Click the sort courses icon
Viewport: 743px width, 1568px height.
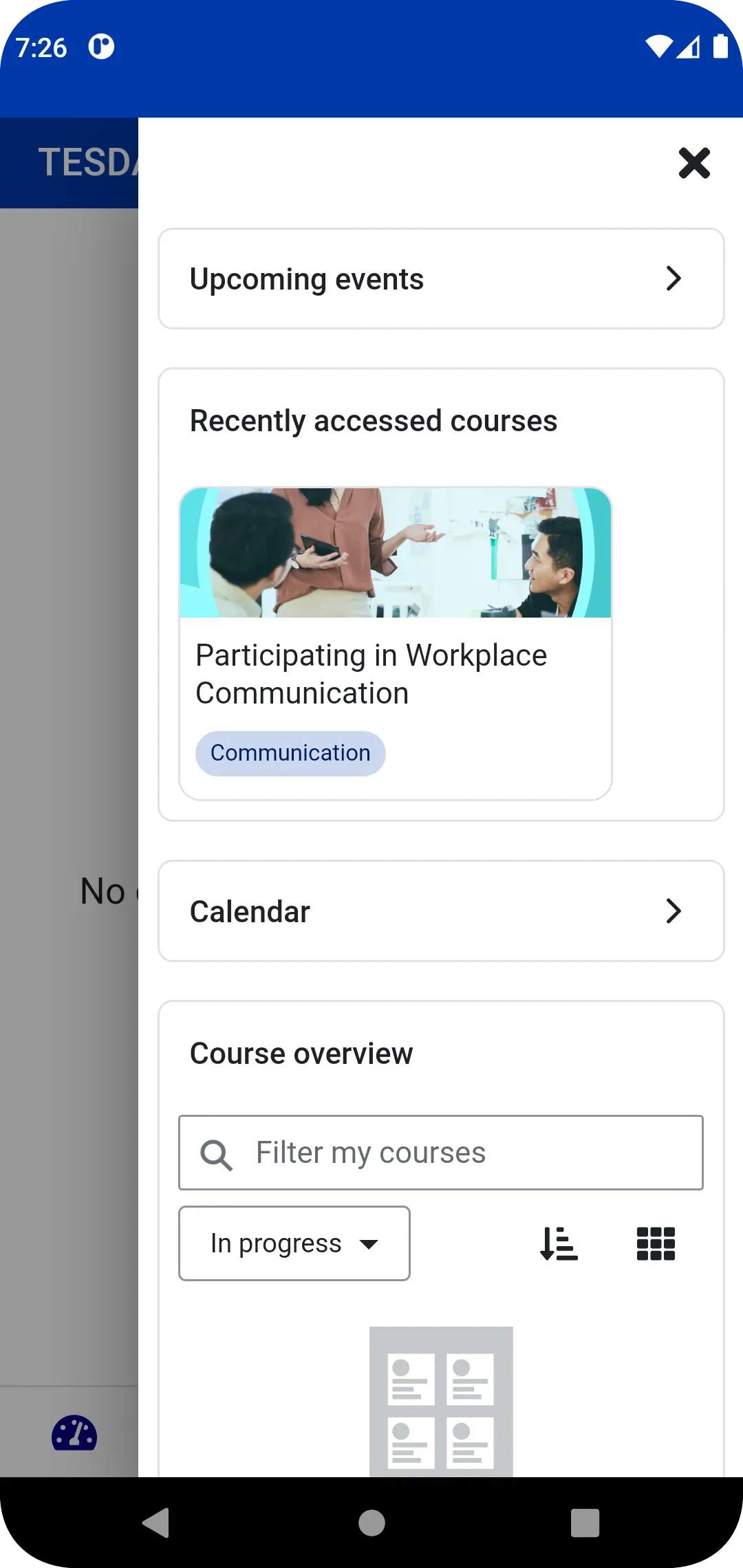(559, 1243)
